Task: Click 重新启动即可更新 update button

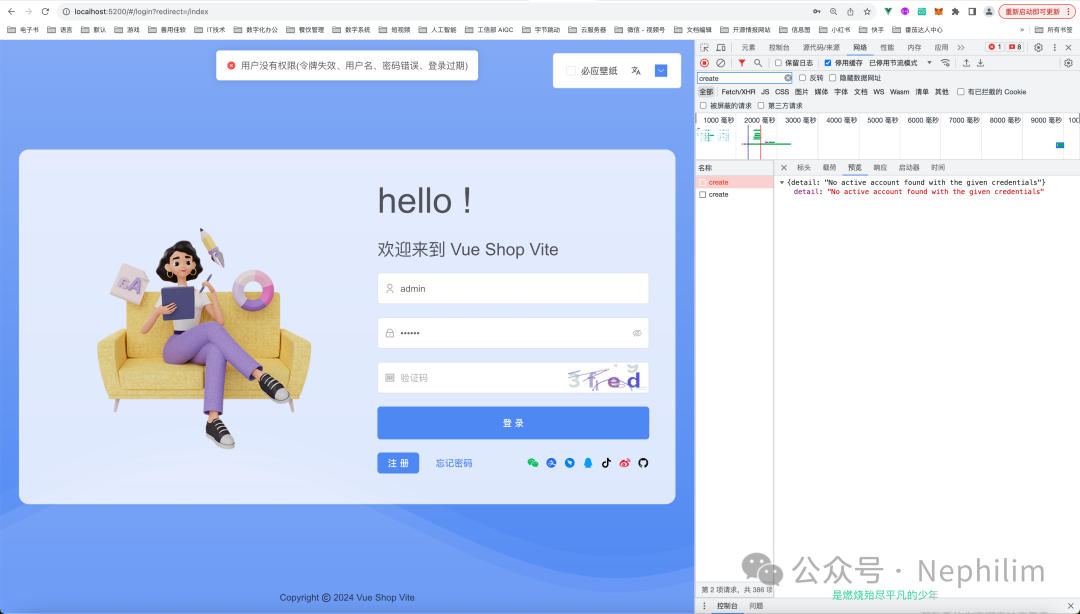Action: [x=1037, y=12]
